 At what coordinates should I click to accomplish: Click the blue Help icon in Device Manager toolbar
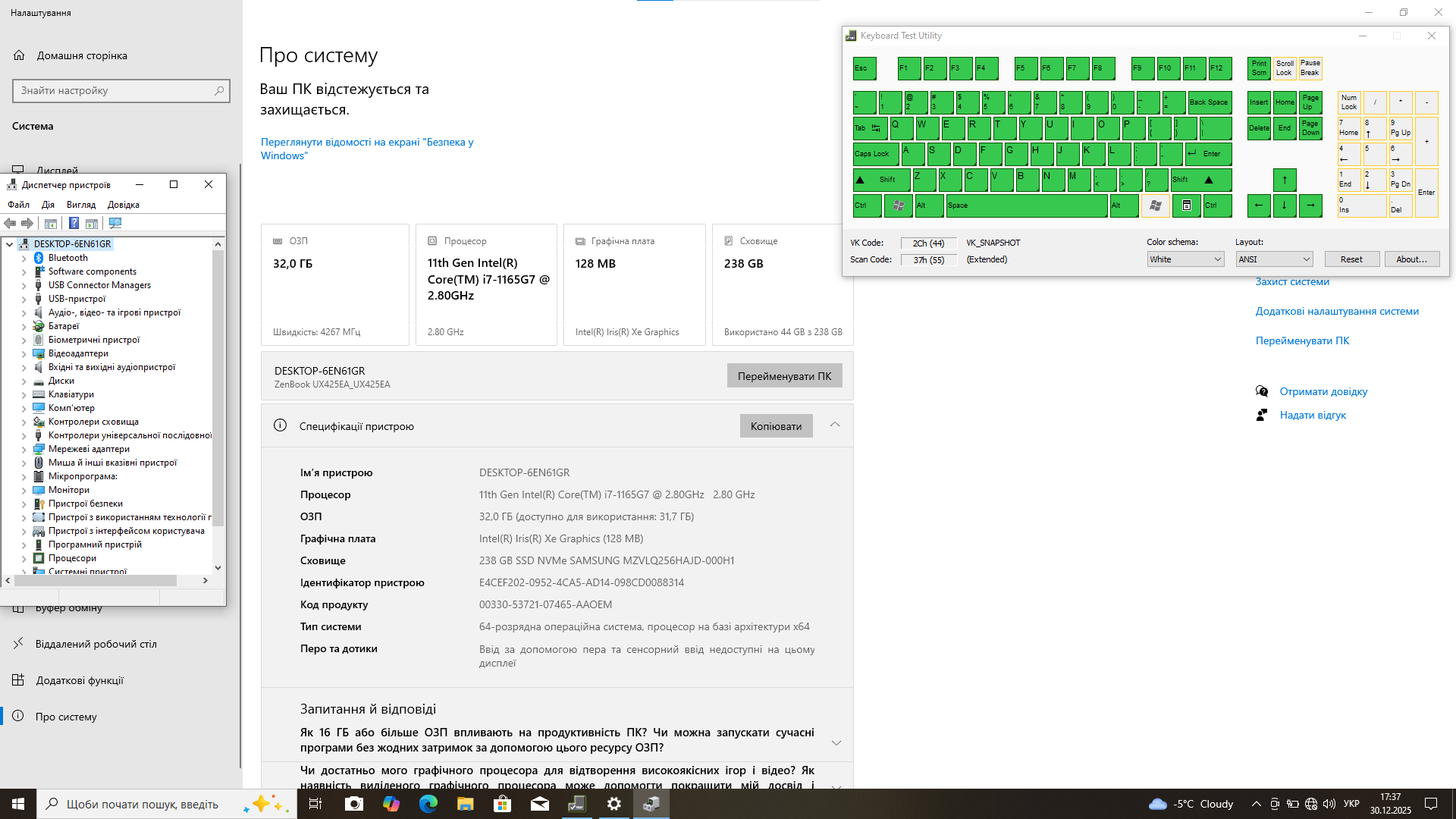click(74, 223)
